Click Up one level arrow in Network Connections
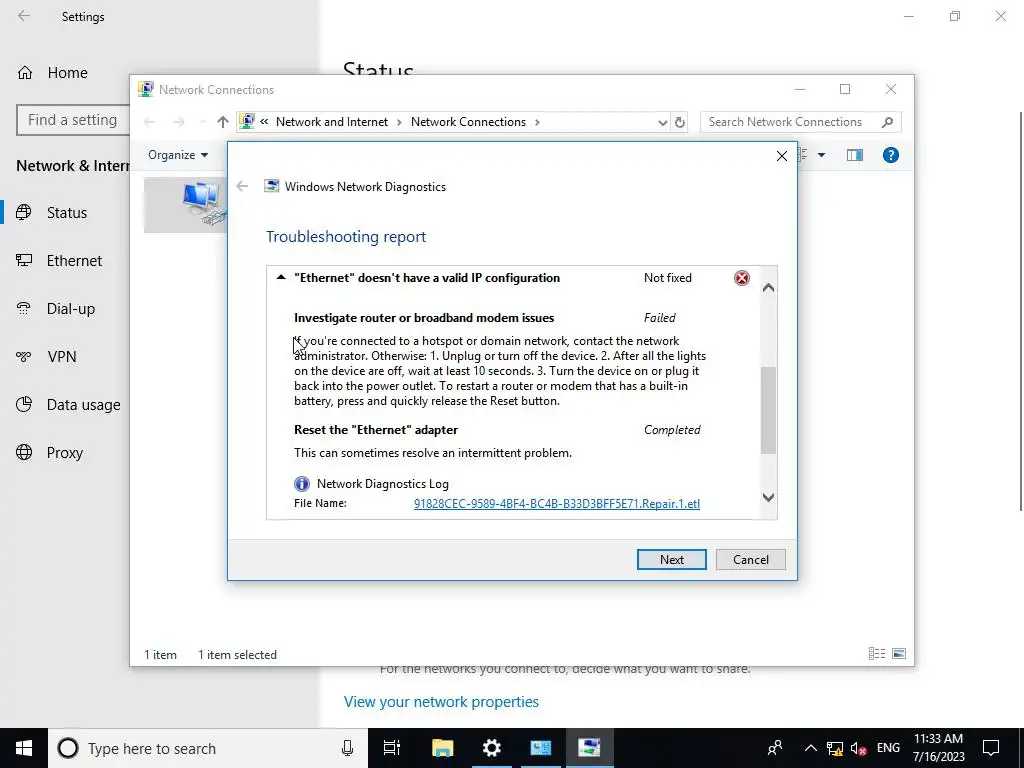 coord(223,122)
